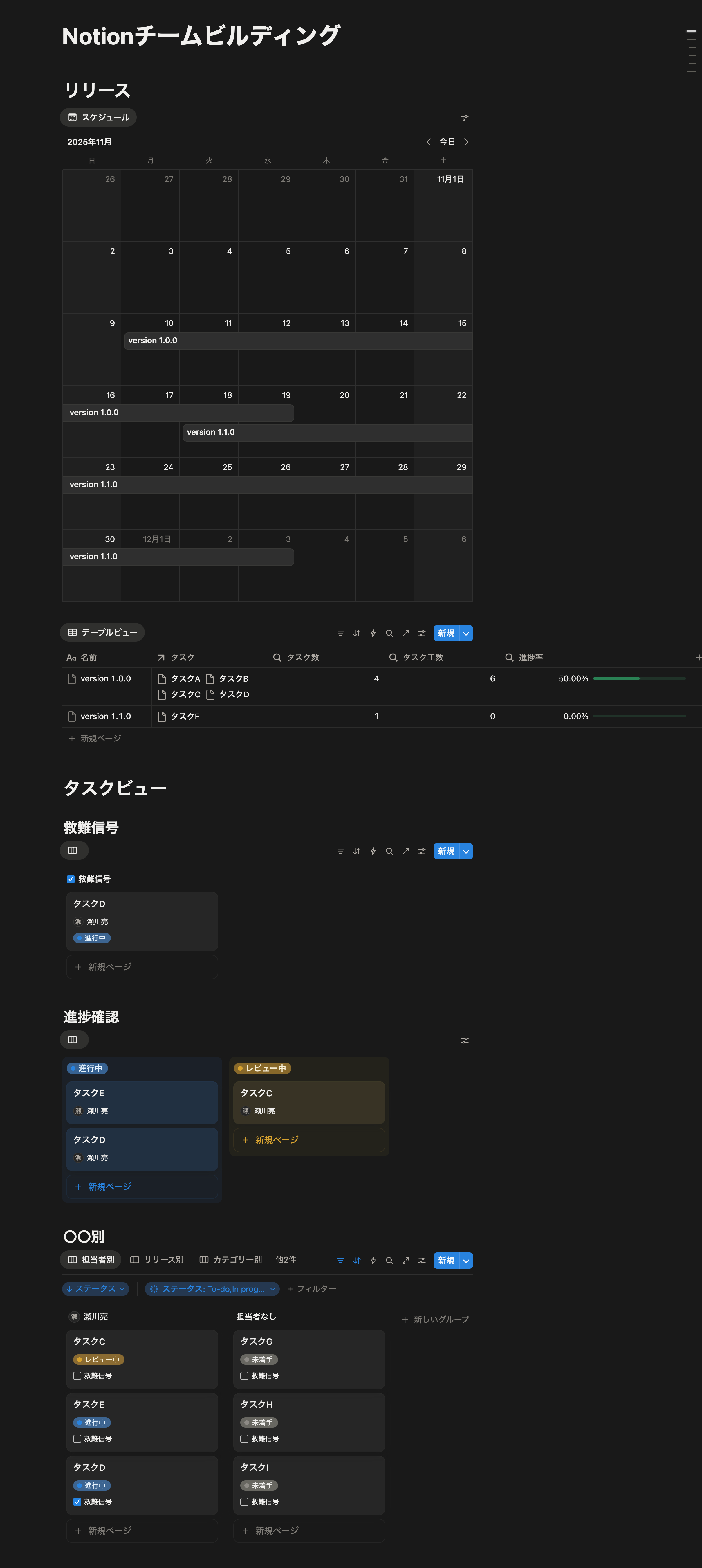
Task: Click 新規ページ under the version 1.1.0 row
Action: tap(101, 738)
